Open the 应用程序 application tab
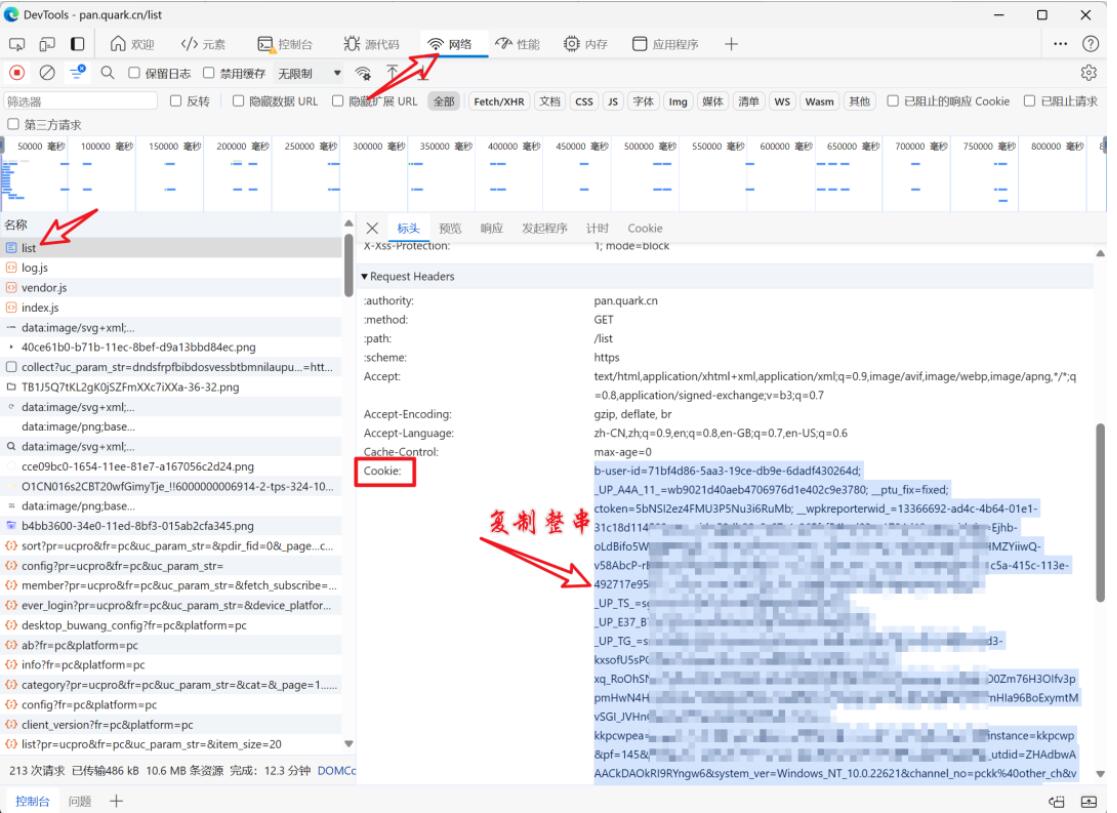Screen dimensions: 1117x813 tap(665, 44)
